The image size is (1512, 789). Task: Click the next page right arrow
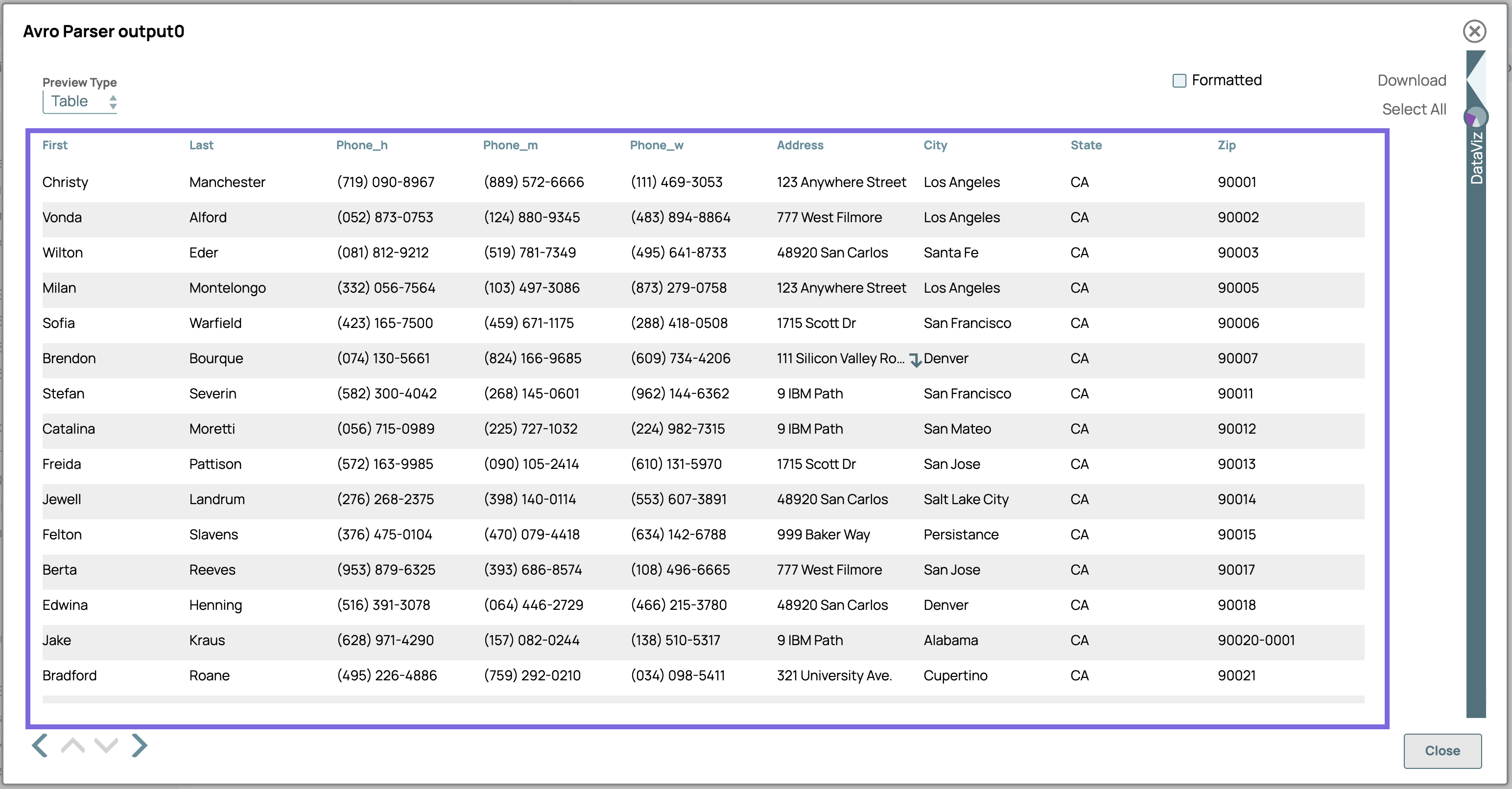(x=139, y=745)
